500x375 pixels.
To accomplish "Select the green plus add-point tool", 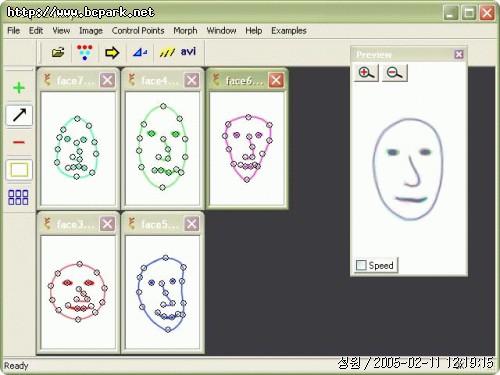I will tap(19, 88).
